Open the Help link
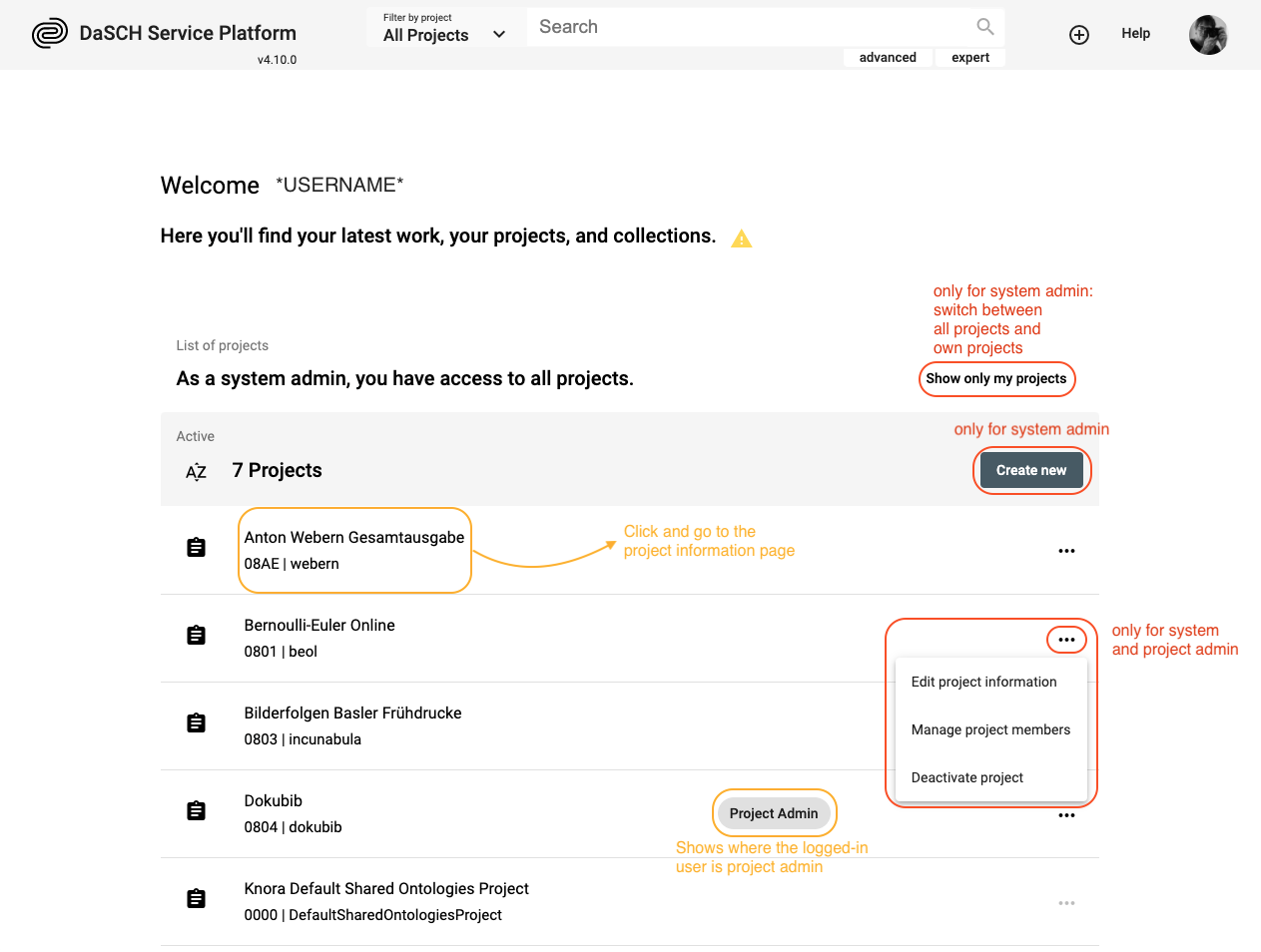Viewport: 1261px width, 952px height. coord(1135,33)
